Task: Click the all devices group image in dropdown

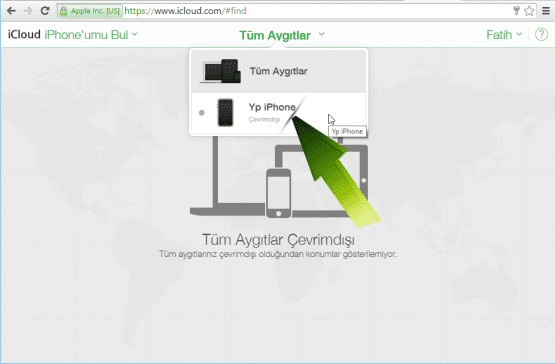Action: coord(221,71)
